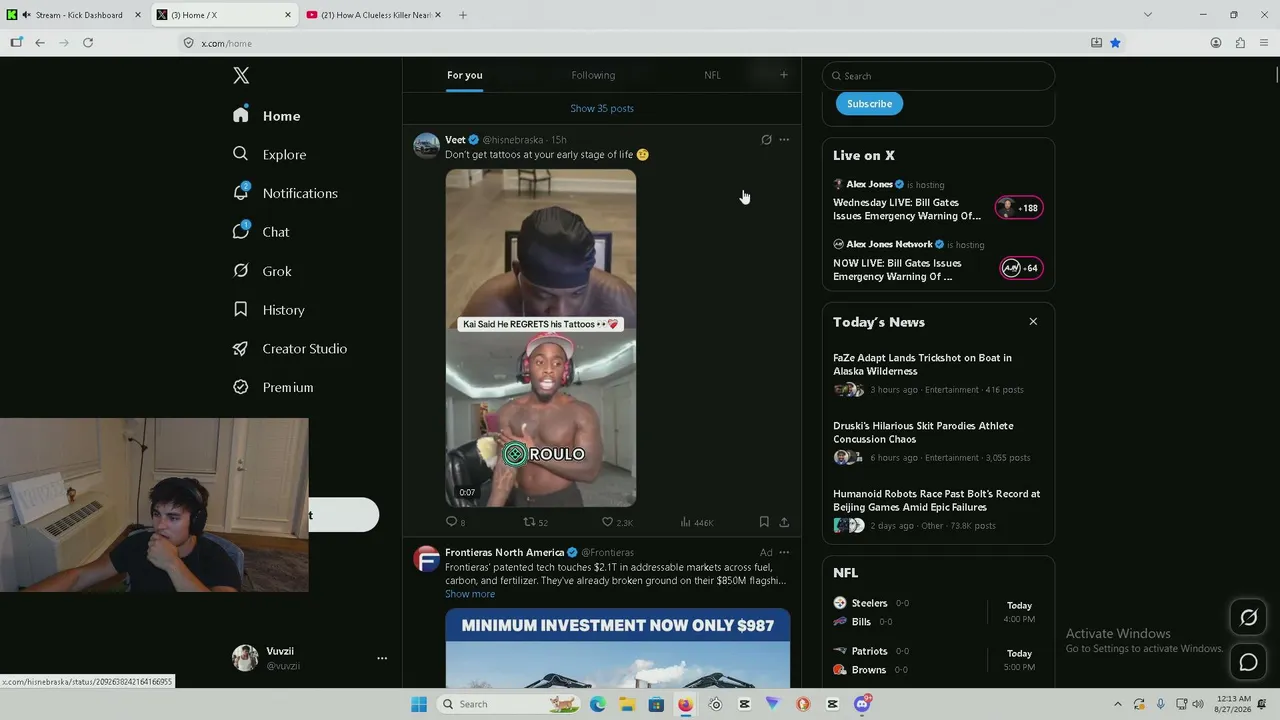Open History bookmark icon in sidebar

(241, 309)
